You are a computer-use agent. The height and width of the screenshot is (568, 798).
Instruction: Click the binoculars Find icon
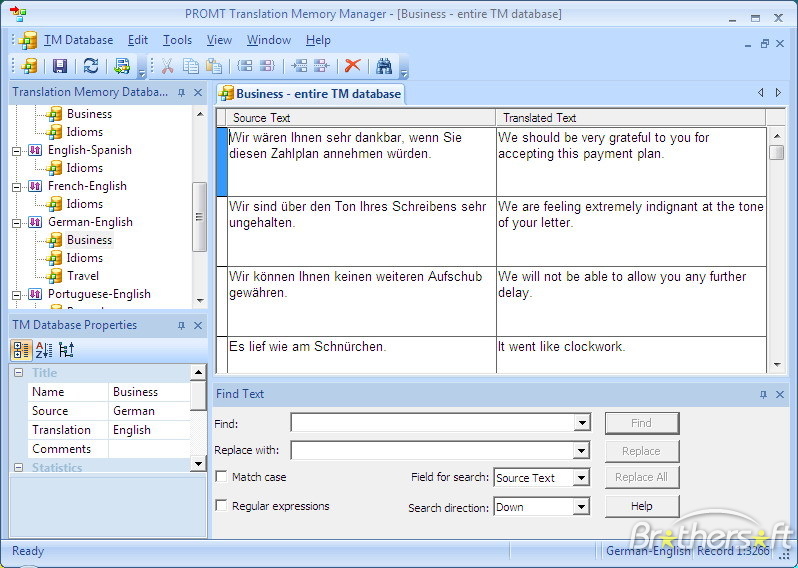tap(383, 66)
